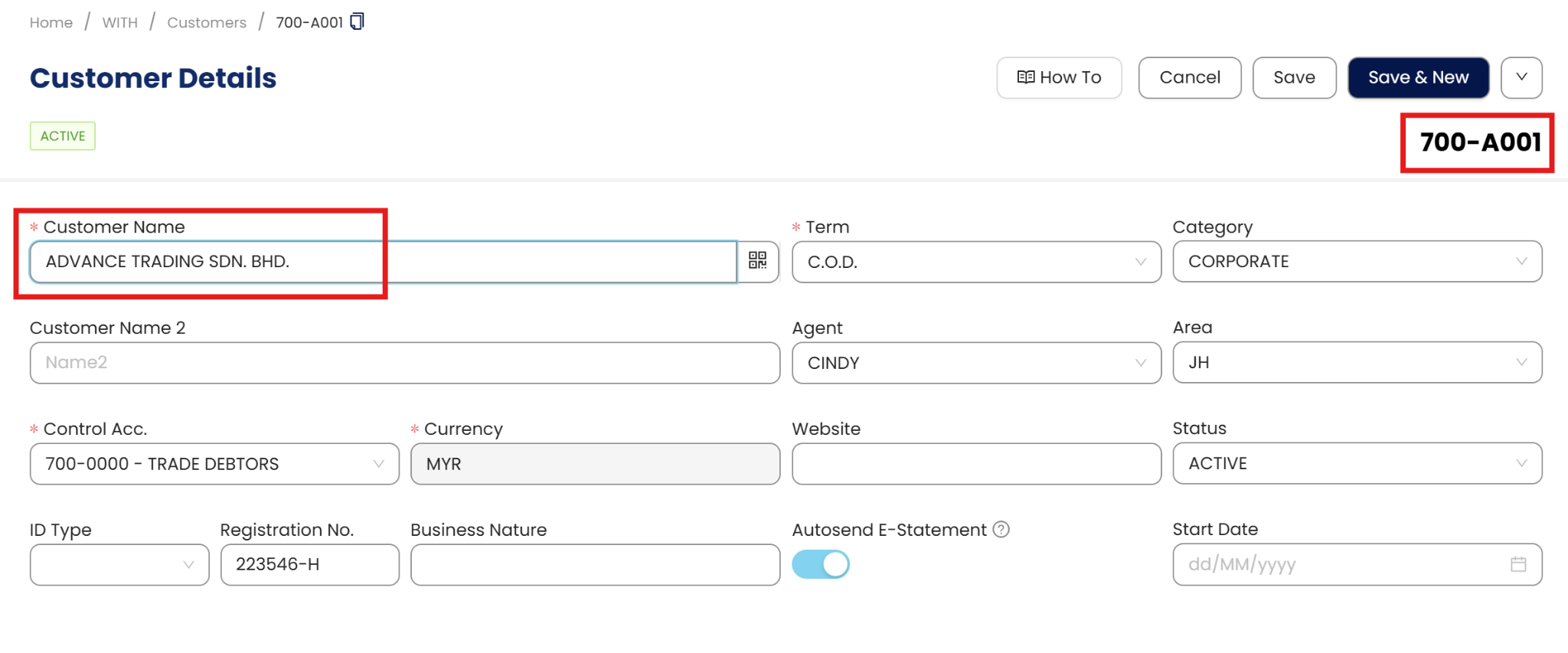The height and width of the screenshot is (653, 1568).
Task: Open the calendar icon in Start Date
Action: pyautogui.click(x=1517, y=565)
